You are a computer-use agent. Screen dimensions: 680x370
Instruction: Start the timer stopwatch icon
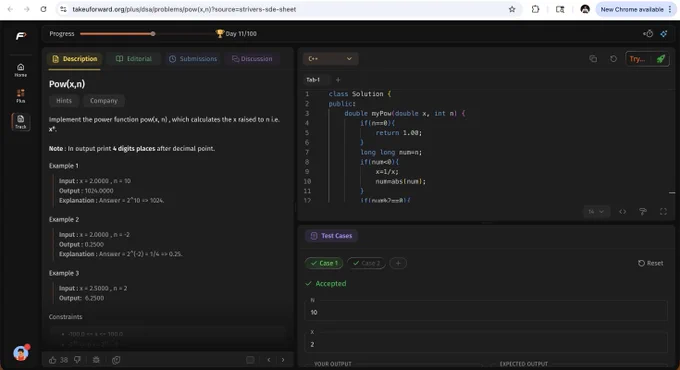point(648,34)
